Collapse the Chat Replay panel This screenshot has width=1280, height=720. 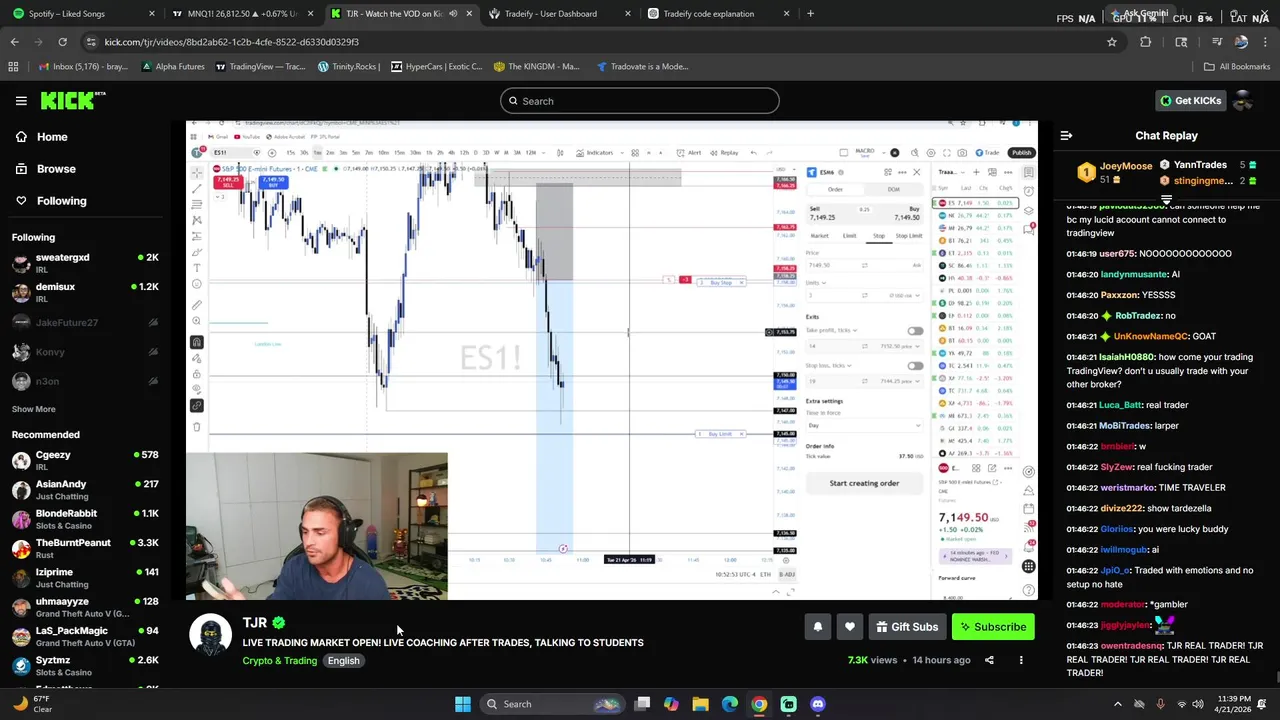pyautogui.click(x=1066, y=136)
